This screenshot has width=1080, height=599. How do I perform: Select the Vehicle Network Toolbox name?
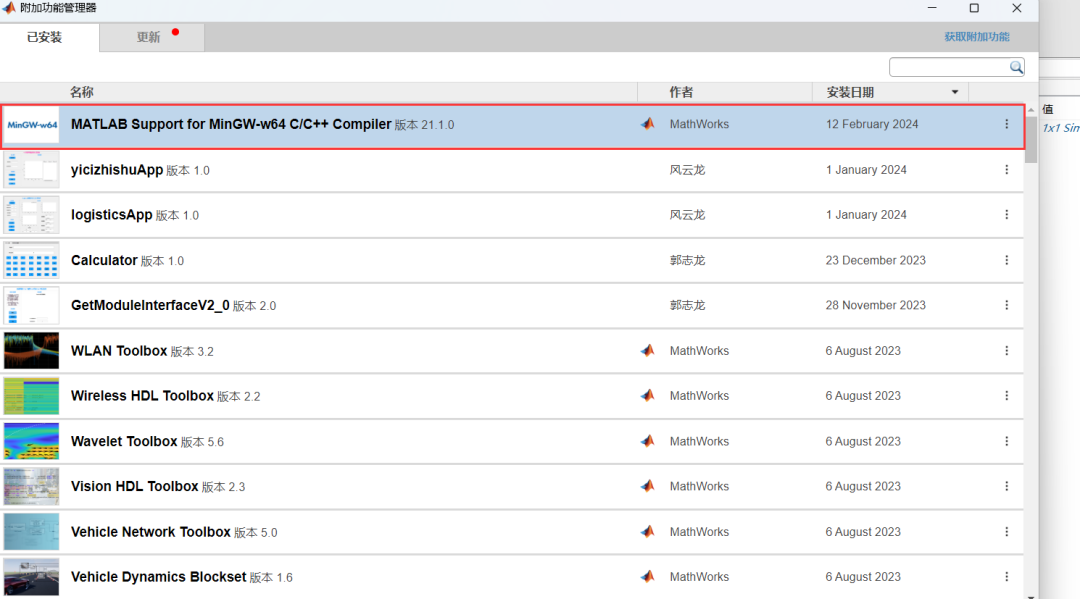coord(150,532)
